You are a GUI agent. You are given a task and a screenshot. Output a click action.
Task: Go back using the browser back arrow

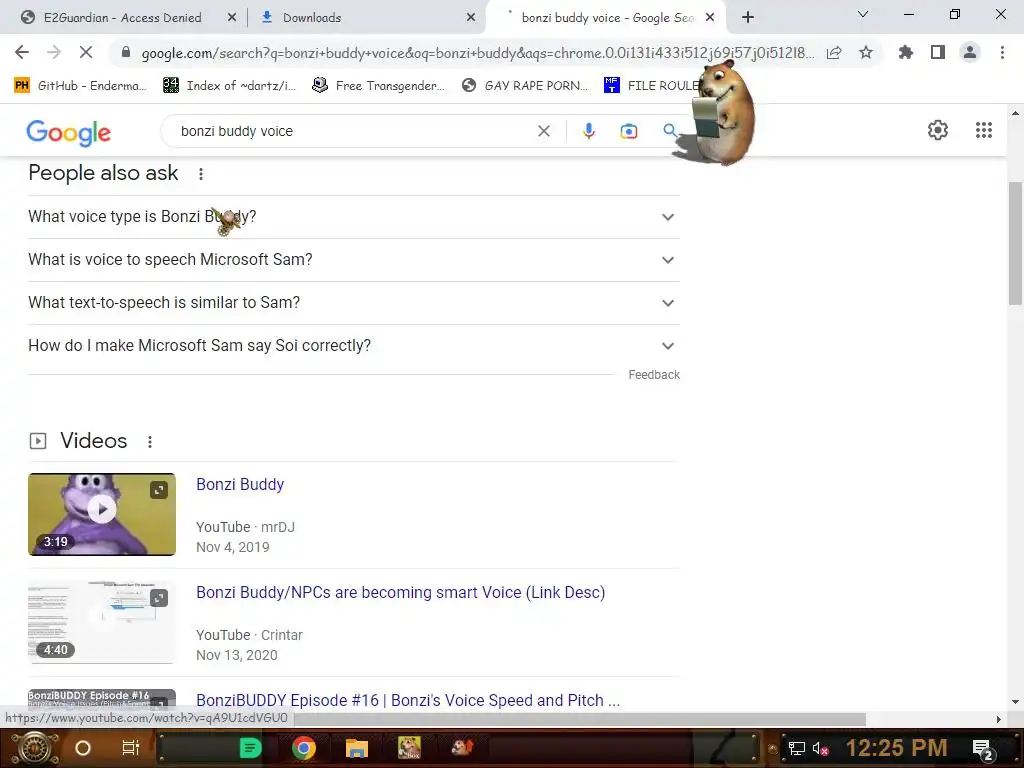[22, 52]
